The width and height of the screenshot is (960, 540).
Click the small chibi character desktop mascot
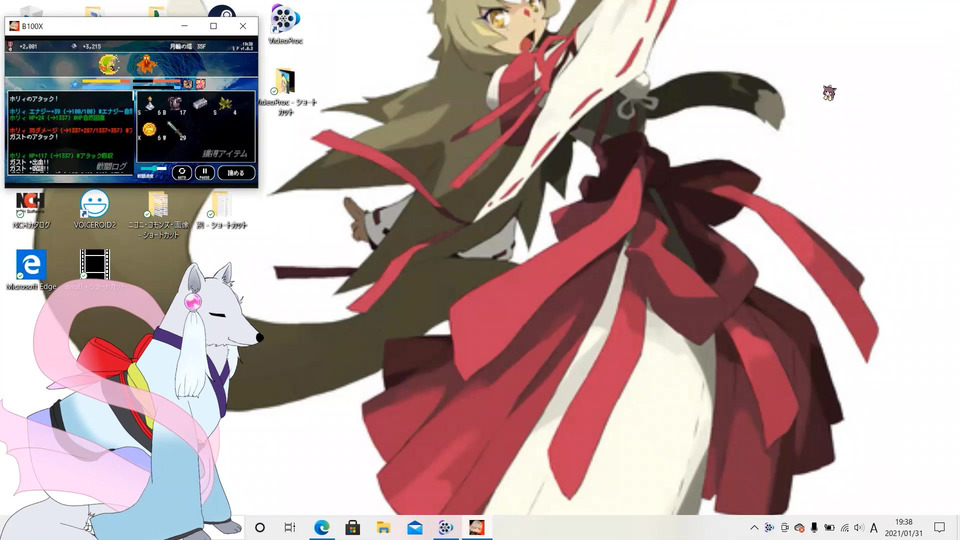[829, 92]
